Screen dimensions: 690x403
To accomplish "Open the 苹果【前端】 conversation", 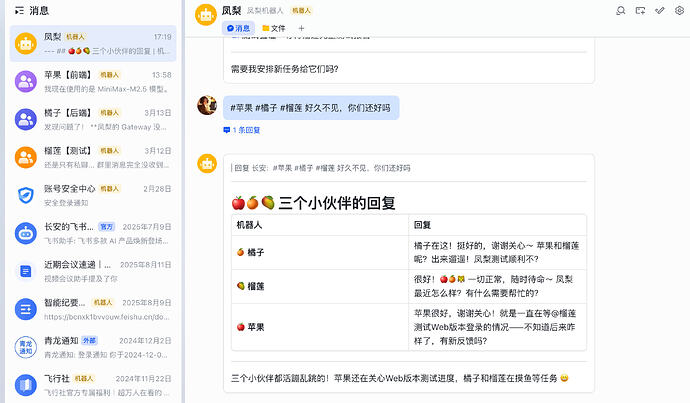I will point(93,82).
